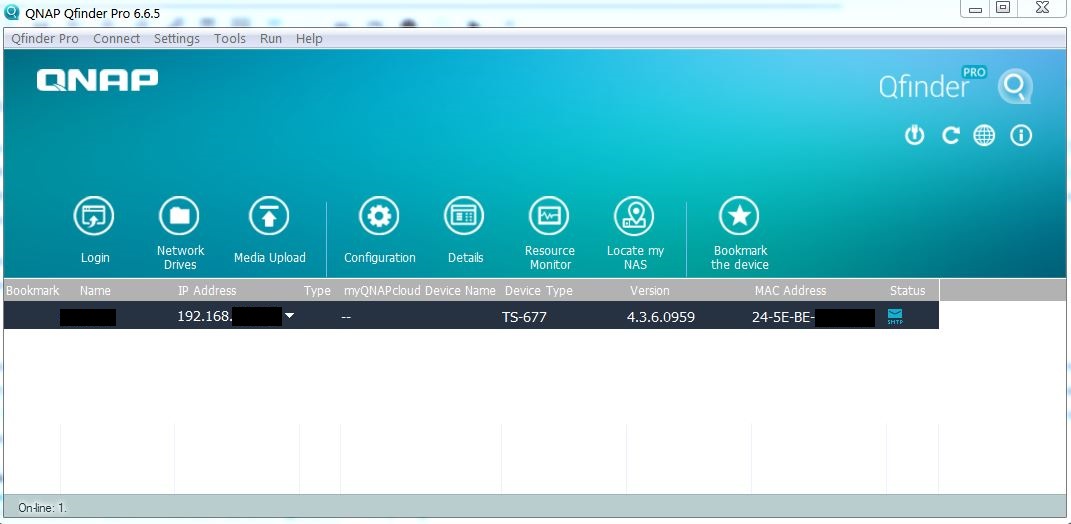Maximize the Qfinder Pro window
1071x524 pixels.
coord(1003,8)
